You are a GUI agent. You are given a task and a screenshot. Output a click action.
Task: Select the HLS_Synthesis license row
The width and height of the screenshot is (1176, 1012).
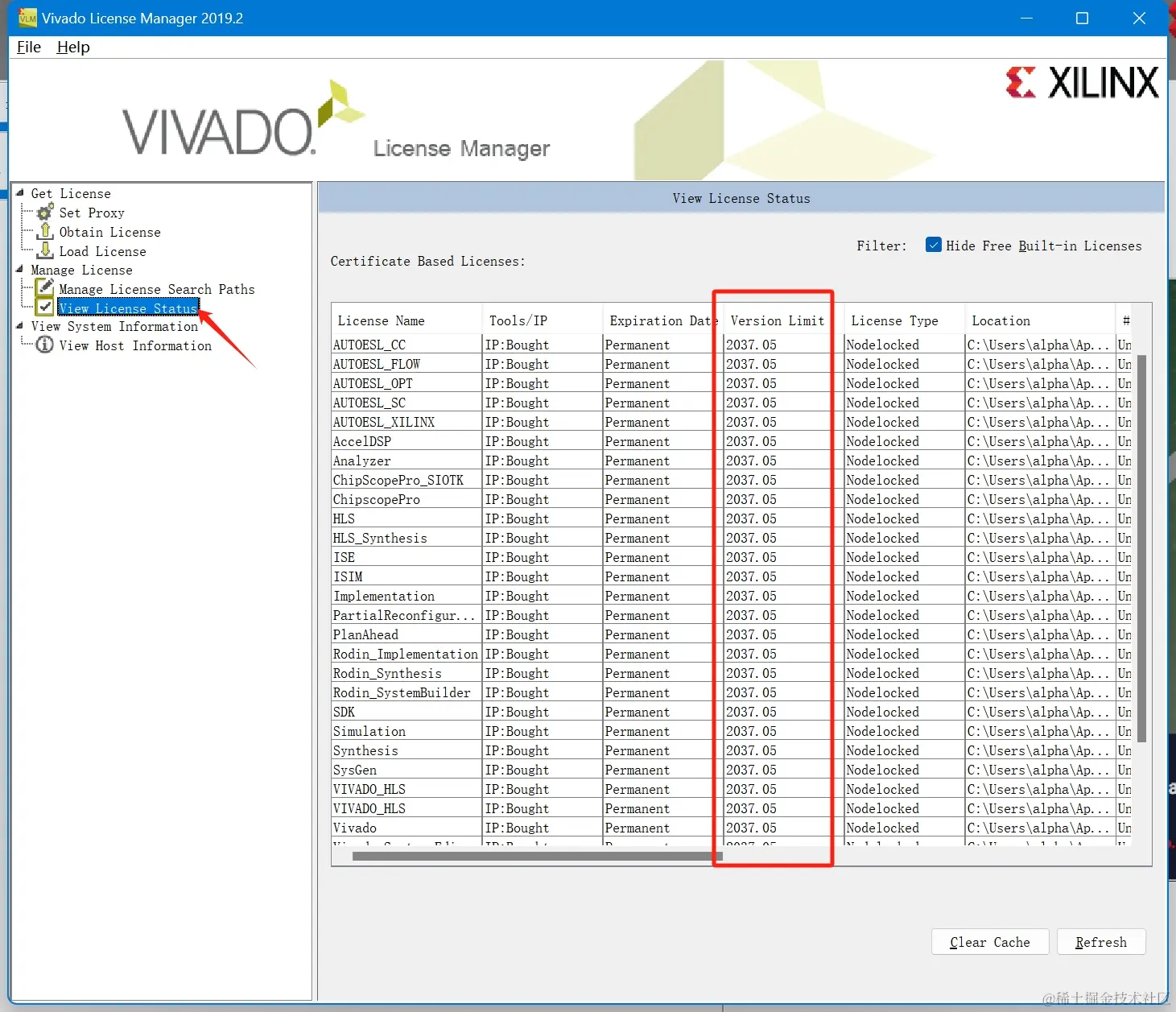click(731, 538)
